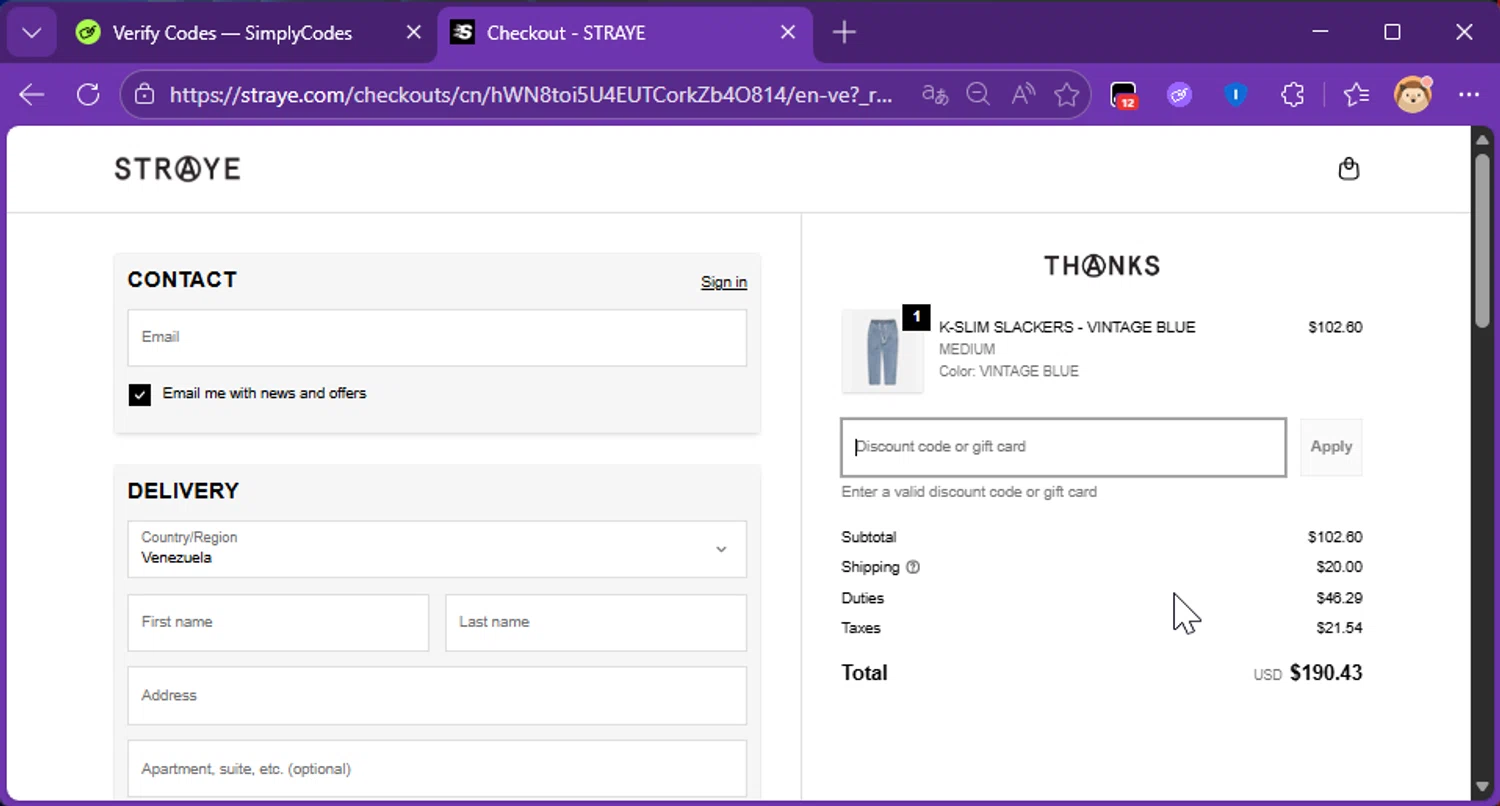Open the shopping bag cart icon
This screenshot has width=1500, height=806.
[1349, 169]
